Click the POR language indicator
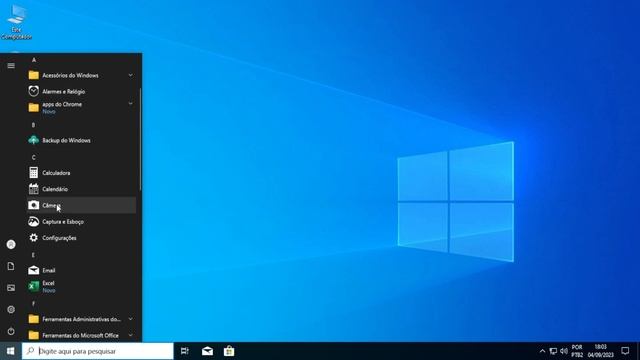 577,351
